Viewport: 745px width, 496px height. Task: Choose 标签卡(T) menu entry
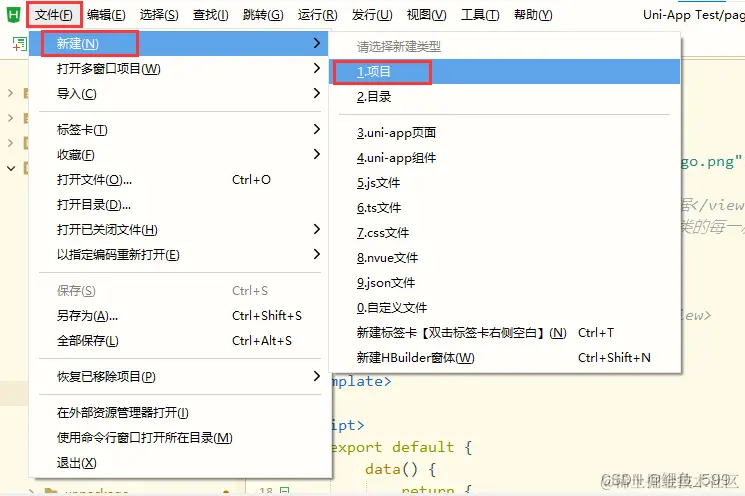[179, 130]
